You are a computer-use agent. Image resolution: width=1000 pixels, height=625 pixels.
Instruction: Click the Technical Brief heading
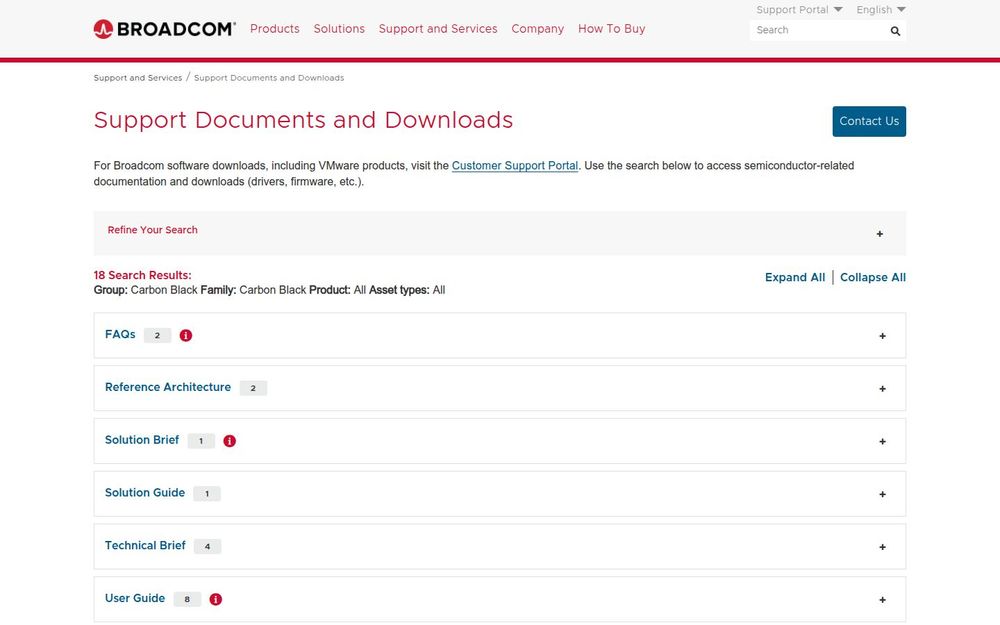pyautogui.click(x=145, y=546)
